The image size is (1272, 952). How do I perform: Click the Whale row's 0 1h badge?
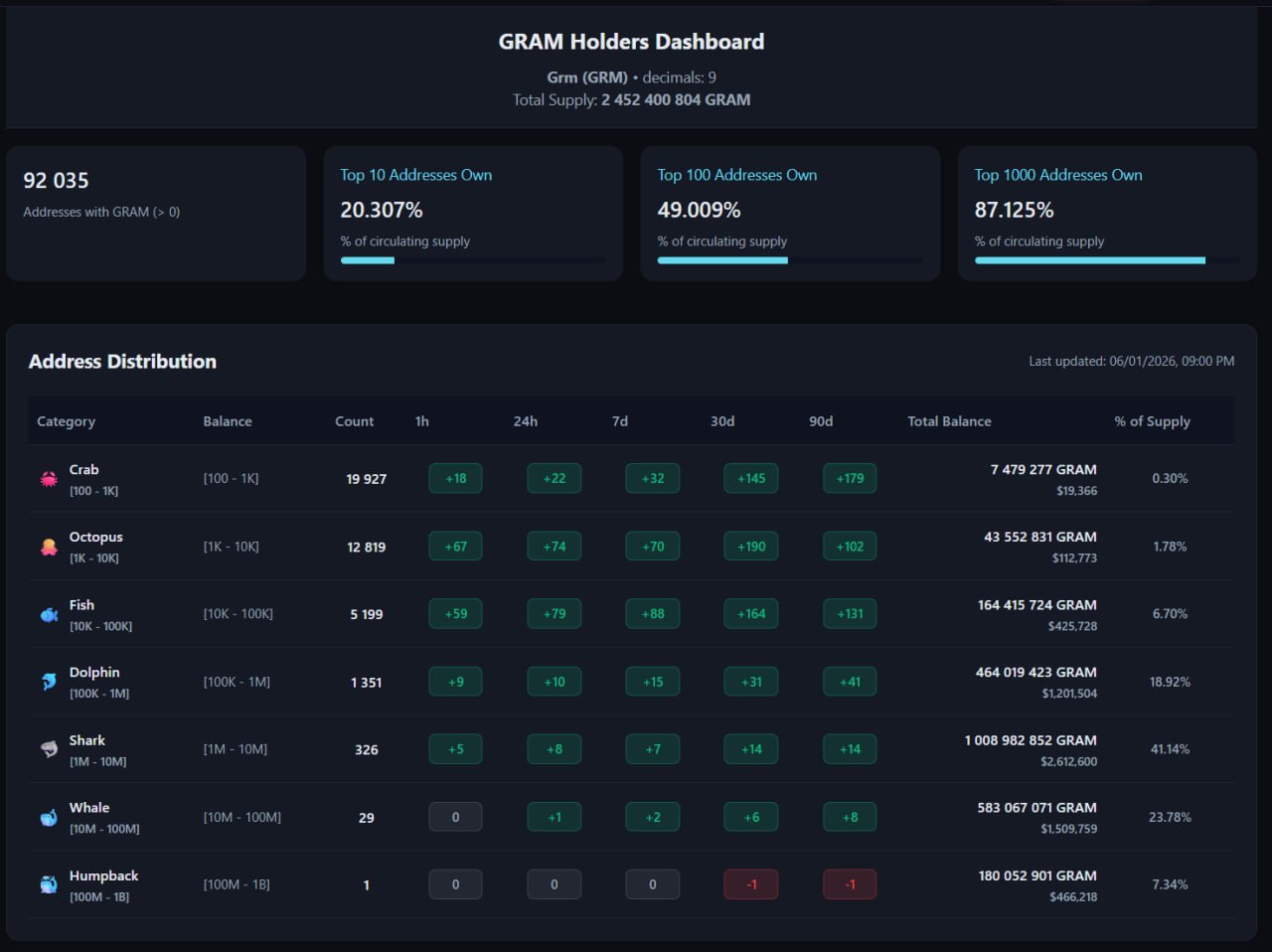tap(455, 817)
